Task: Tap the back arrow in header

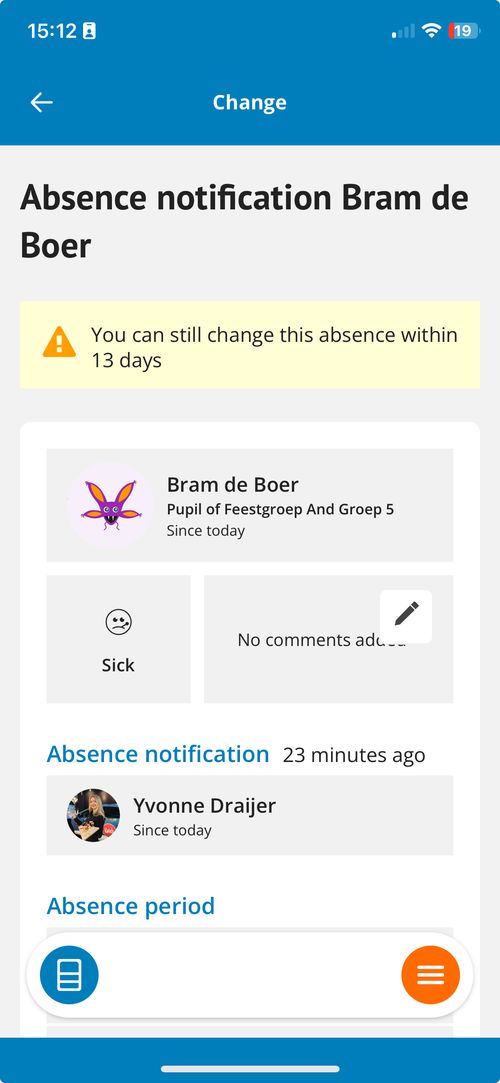Action: [41, 102]
